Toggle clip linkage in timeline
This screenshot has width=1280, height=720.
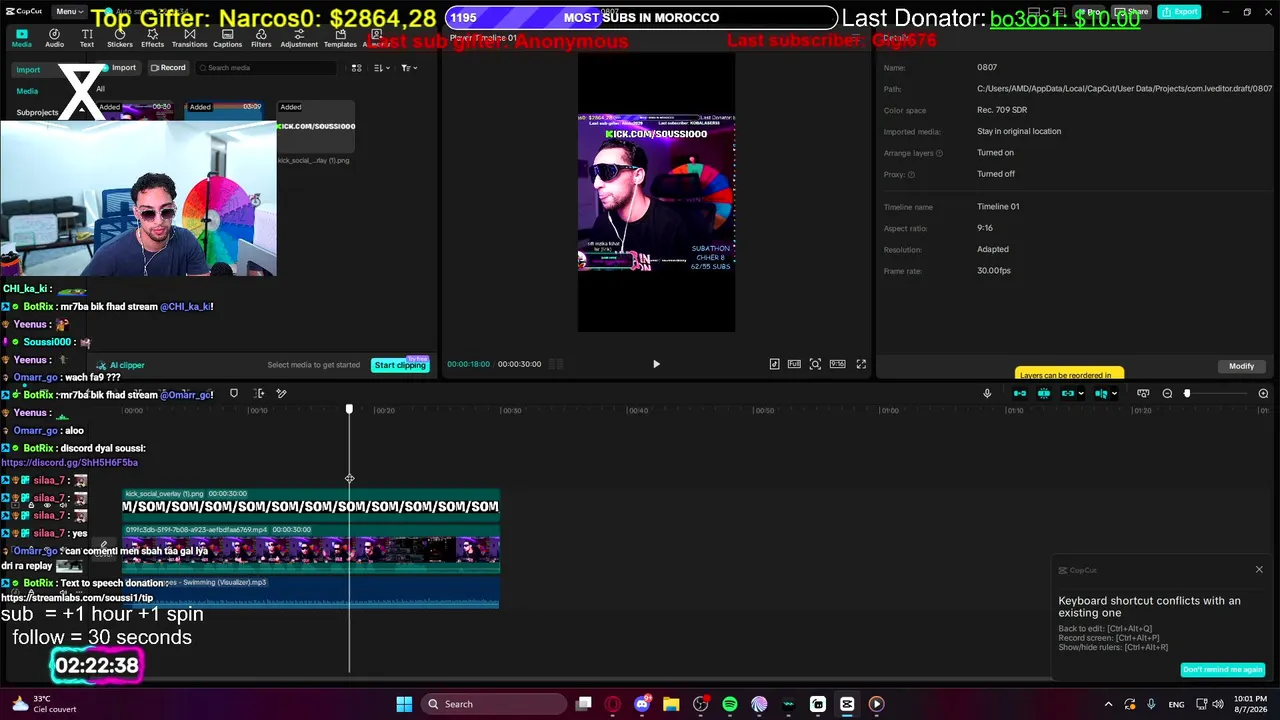(x=1067, y=394)
